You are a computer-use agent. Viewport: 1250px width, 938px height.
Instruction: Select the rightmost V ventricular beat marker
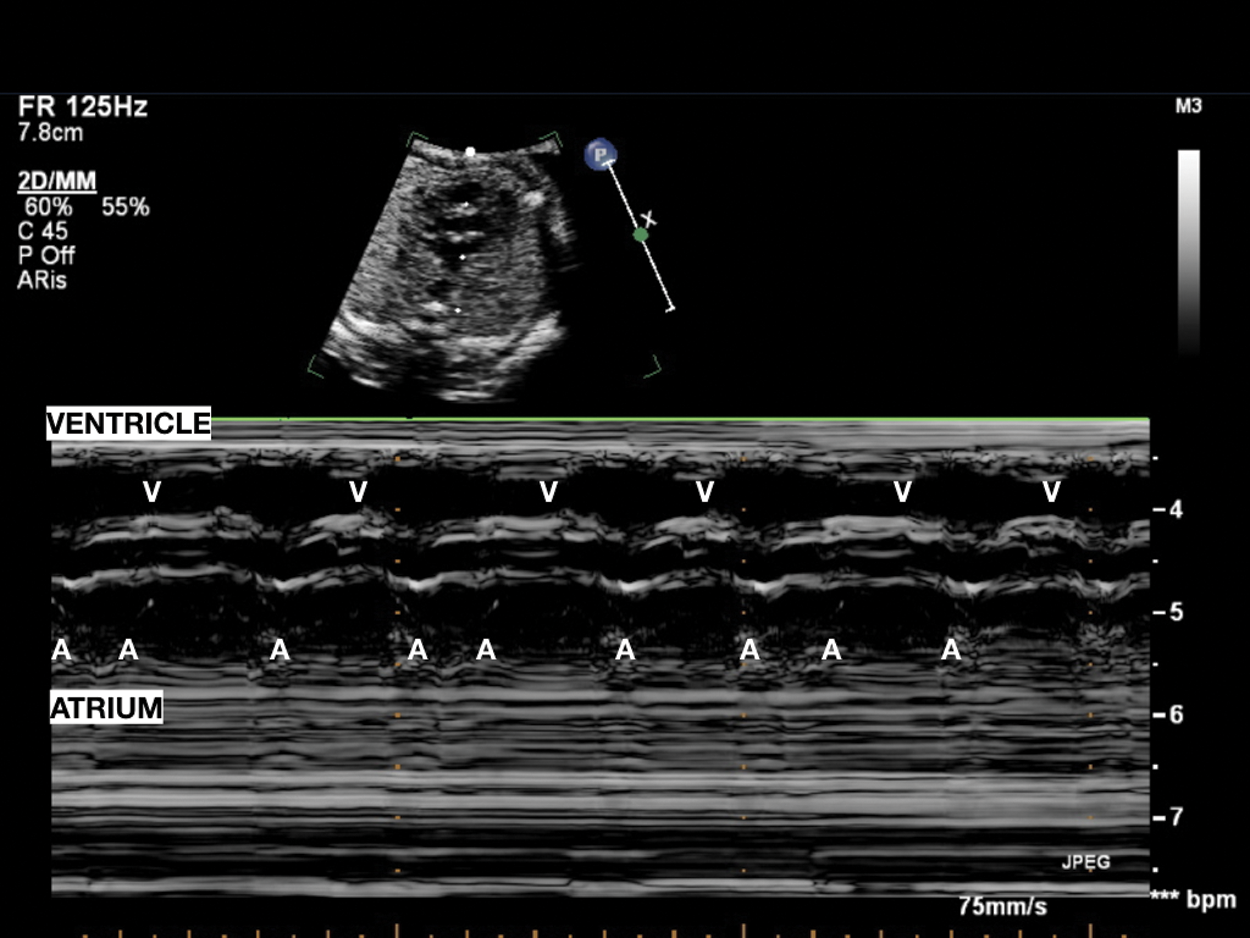coord(1051,491)
